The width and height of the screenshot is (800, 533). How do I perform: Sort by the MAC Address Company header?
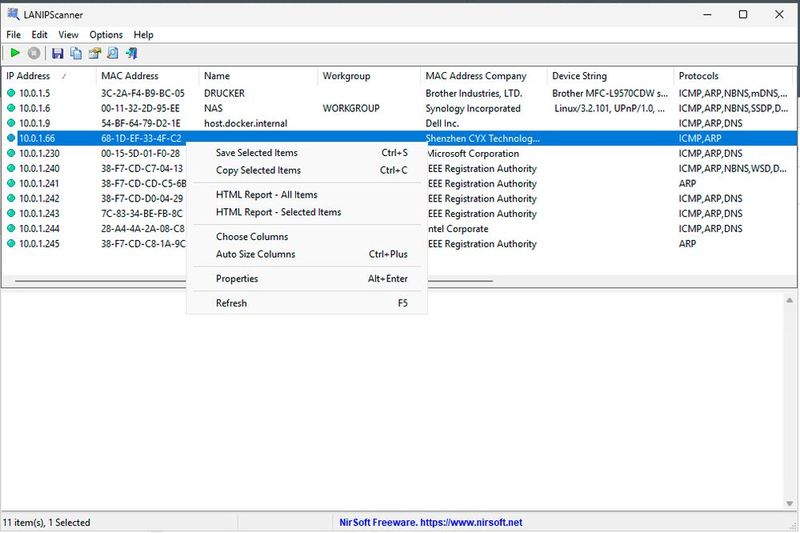click(475, 76)
